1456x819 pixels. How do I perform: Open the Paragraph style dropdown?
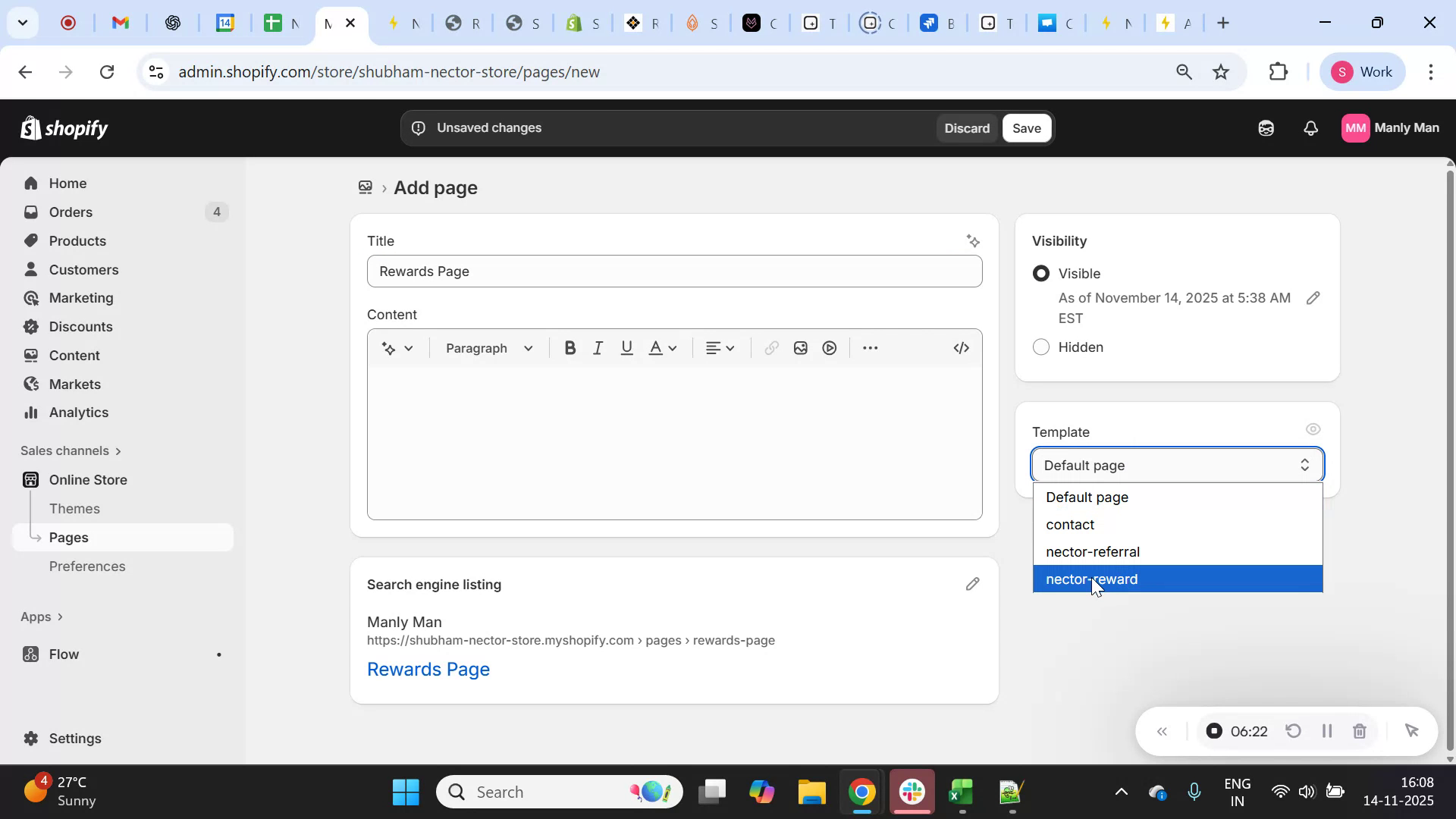point(488,348)
